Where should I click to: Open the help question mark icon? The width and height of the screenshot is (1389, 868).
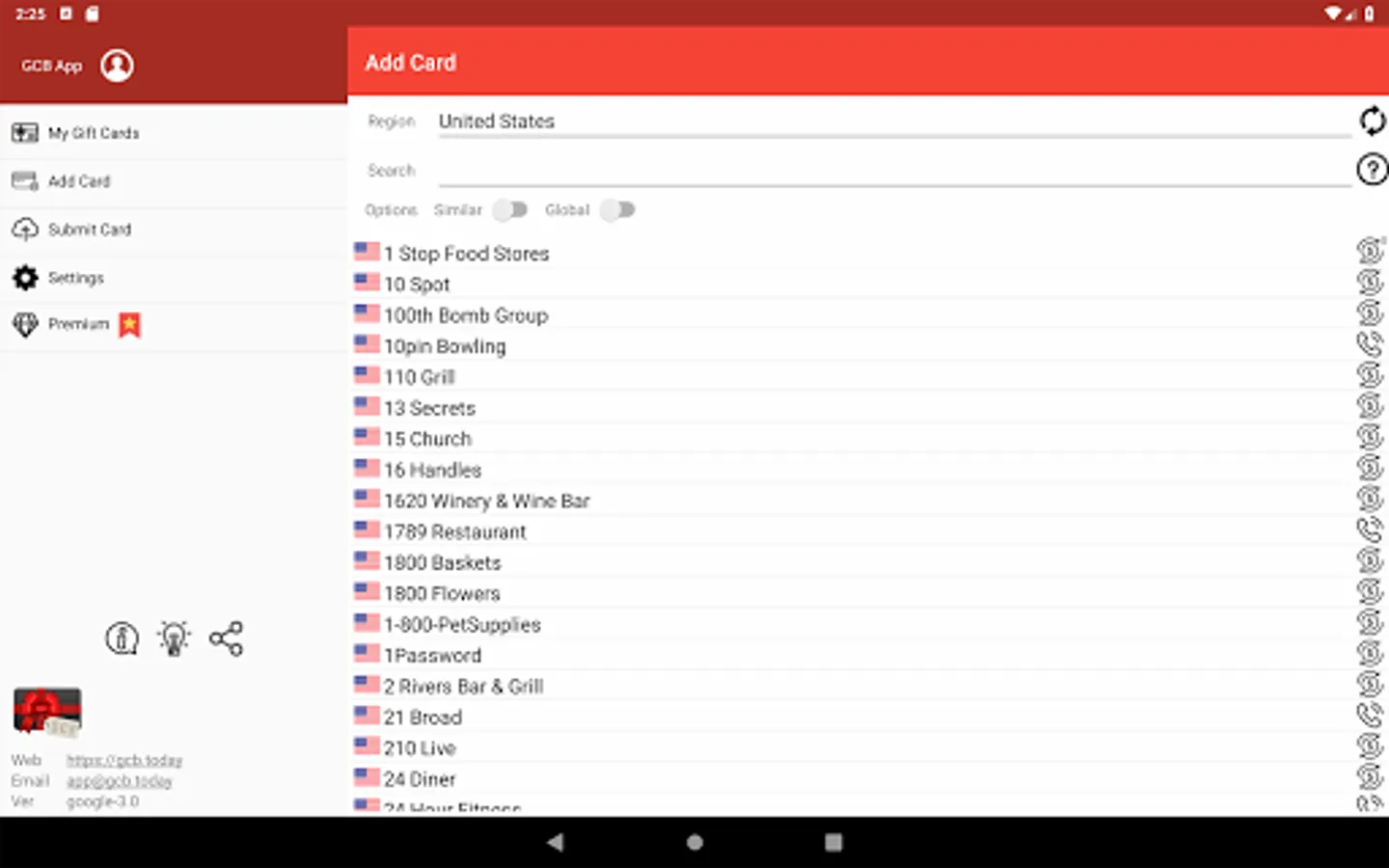(x=1372, y=170)
